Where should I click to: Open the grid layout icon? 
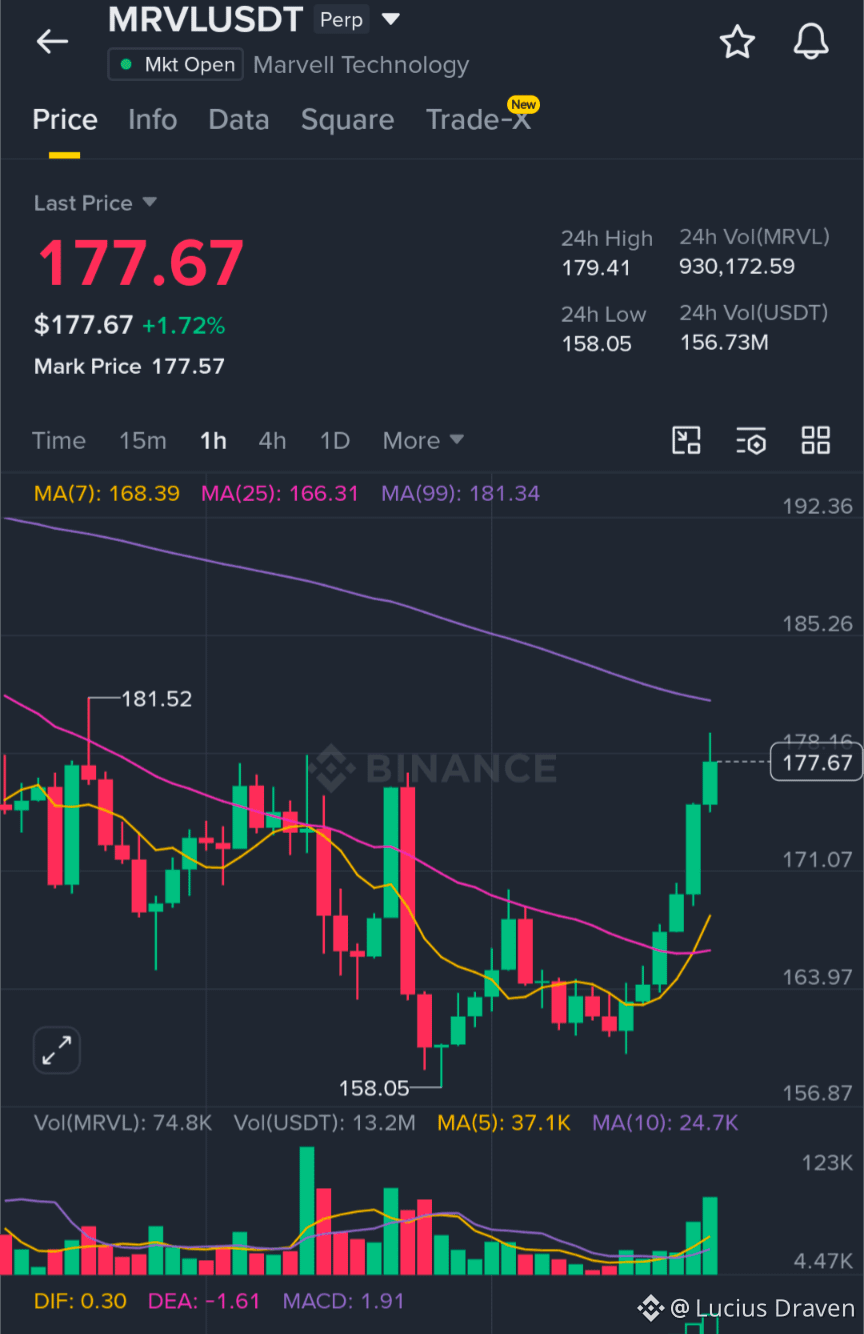816,440
